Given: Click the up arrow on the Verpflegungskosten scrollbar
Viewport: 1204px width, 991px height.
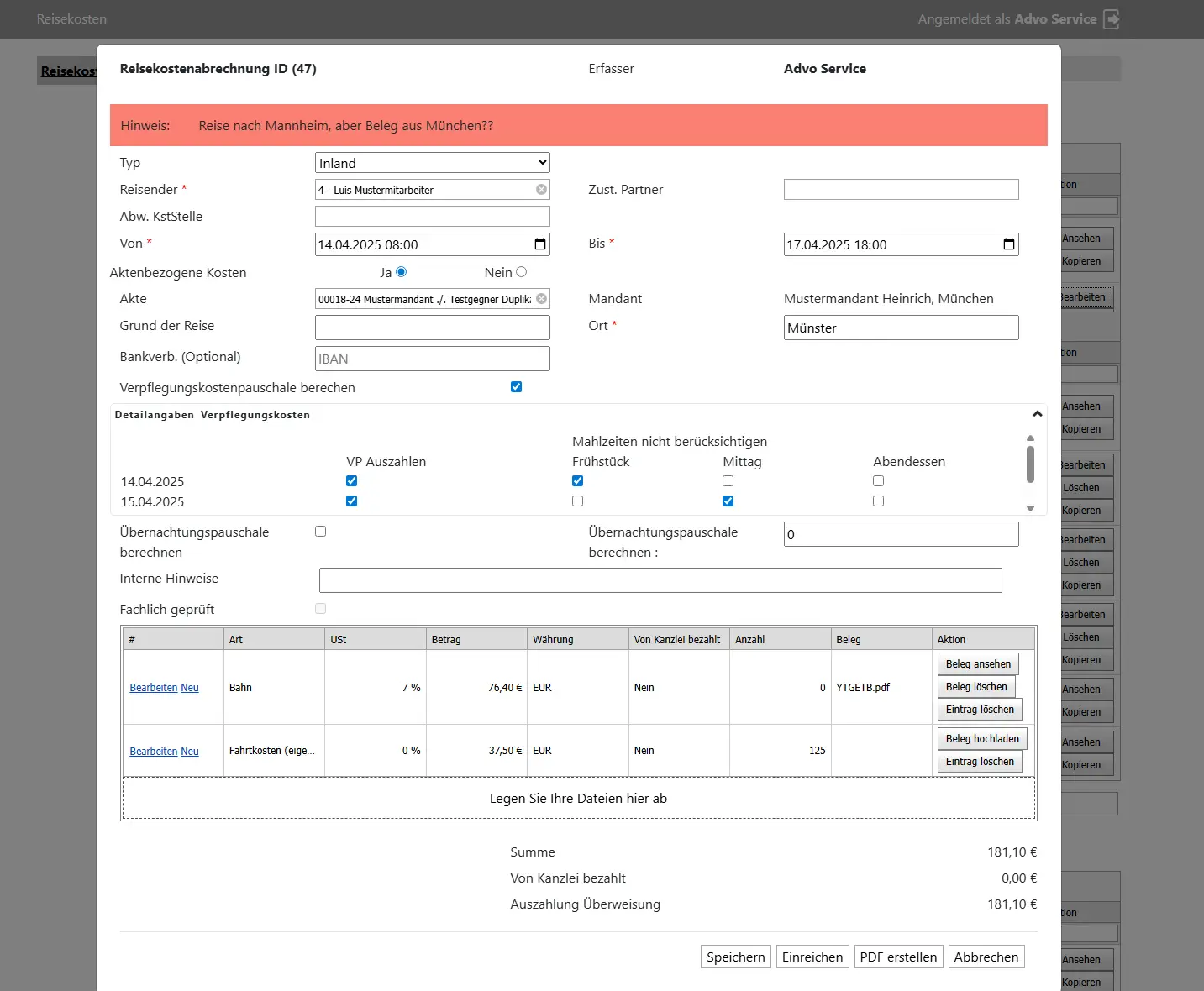Looking at the screenshot, I should point(1030,437).
